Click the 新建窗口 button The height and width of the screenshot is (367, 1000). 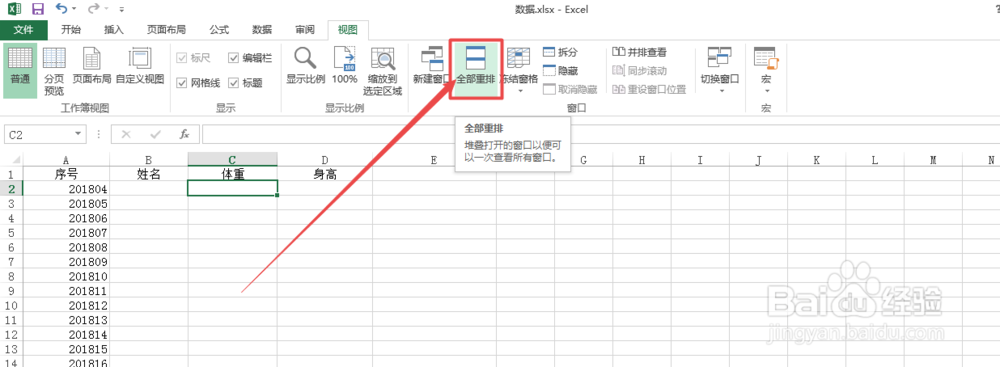coord(432,66)
